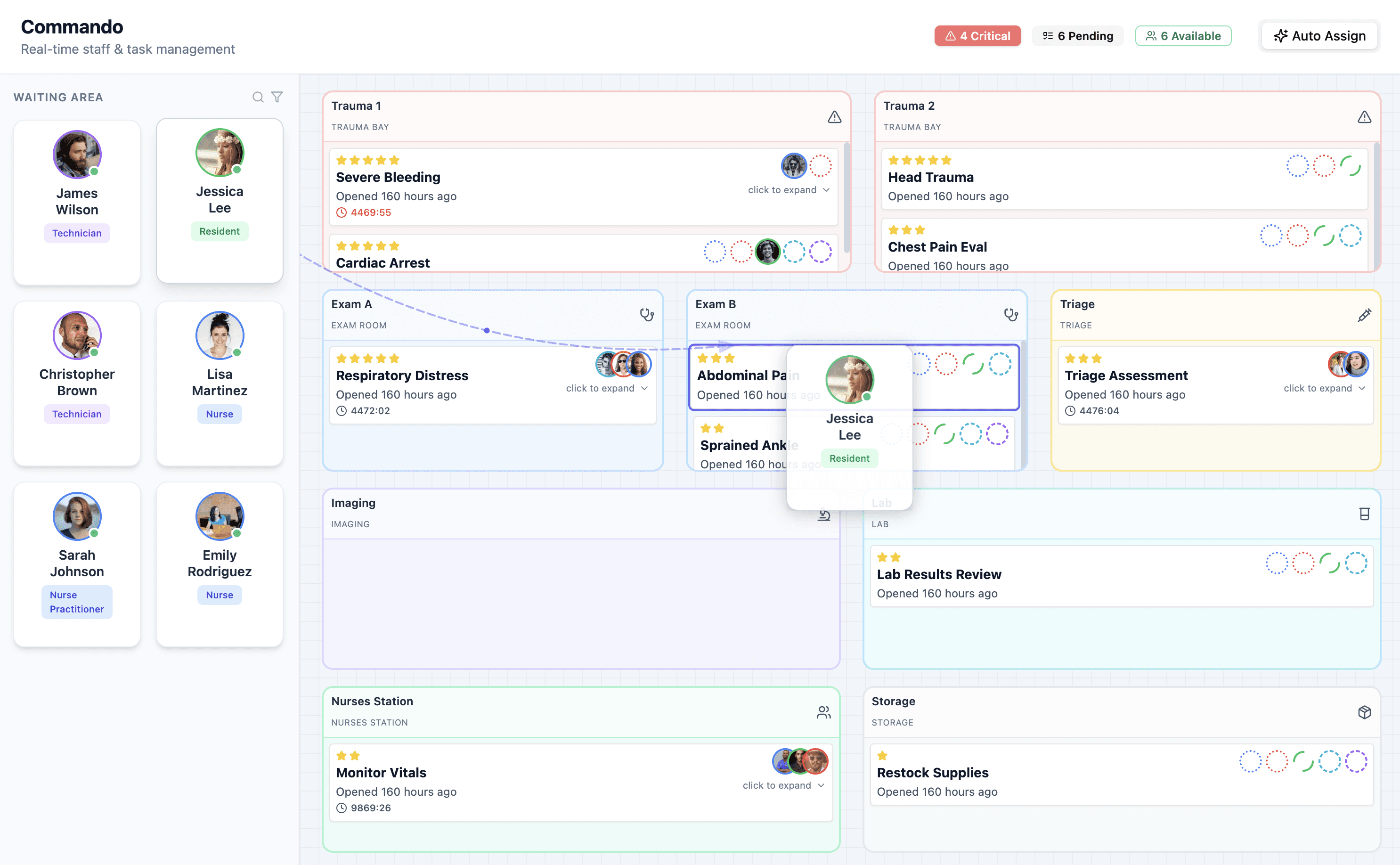Expand the Respiratory Distress task details

(x=606, y=388)
